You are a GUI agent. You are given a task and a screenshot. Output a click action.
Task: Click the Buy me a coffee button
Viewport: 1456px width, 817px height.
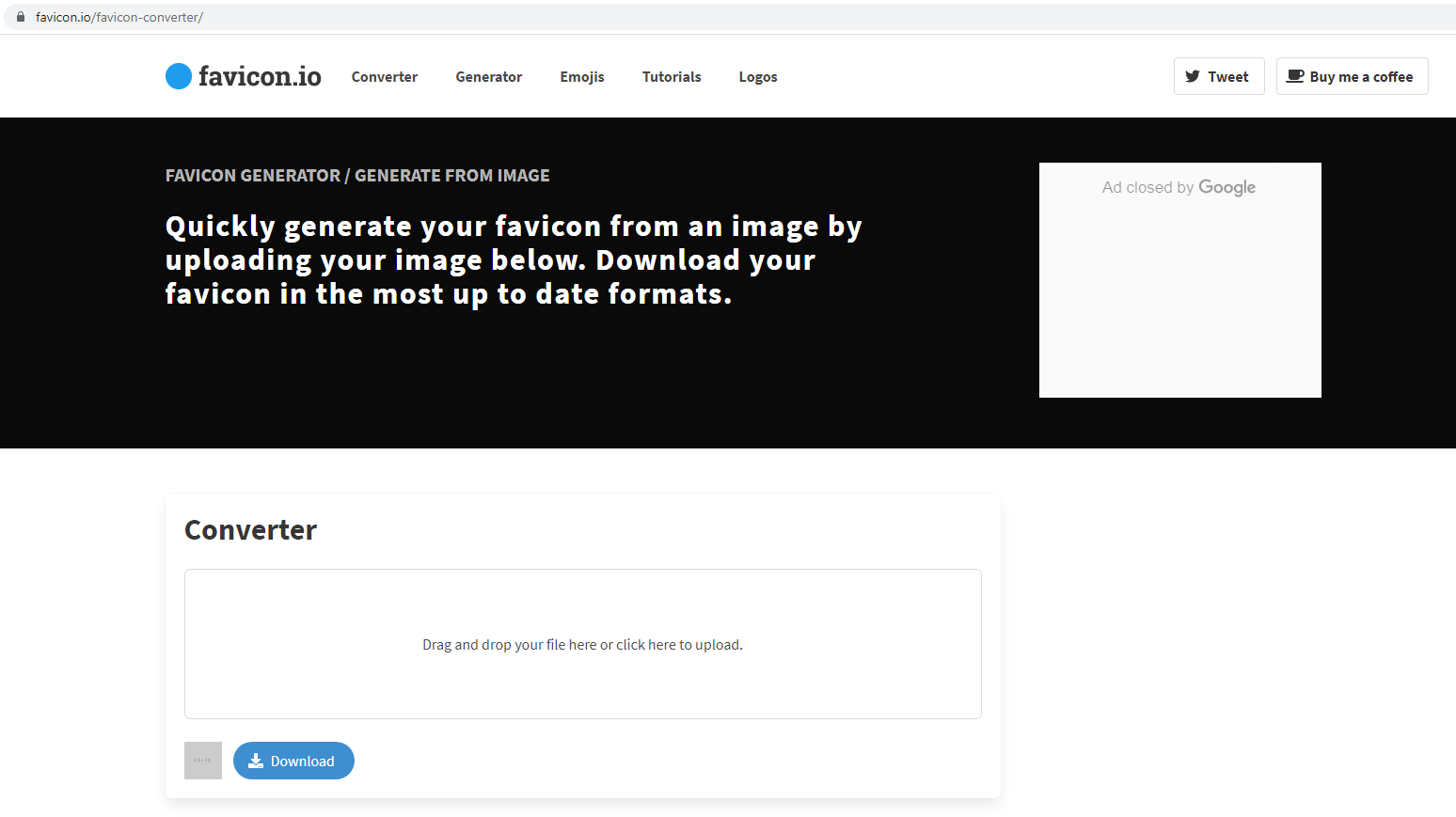pyautogui.click(x=1352, y=76)
